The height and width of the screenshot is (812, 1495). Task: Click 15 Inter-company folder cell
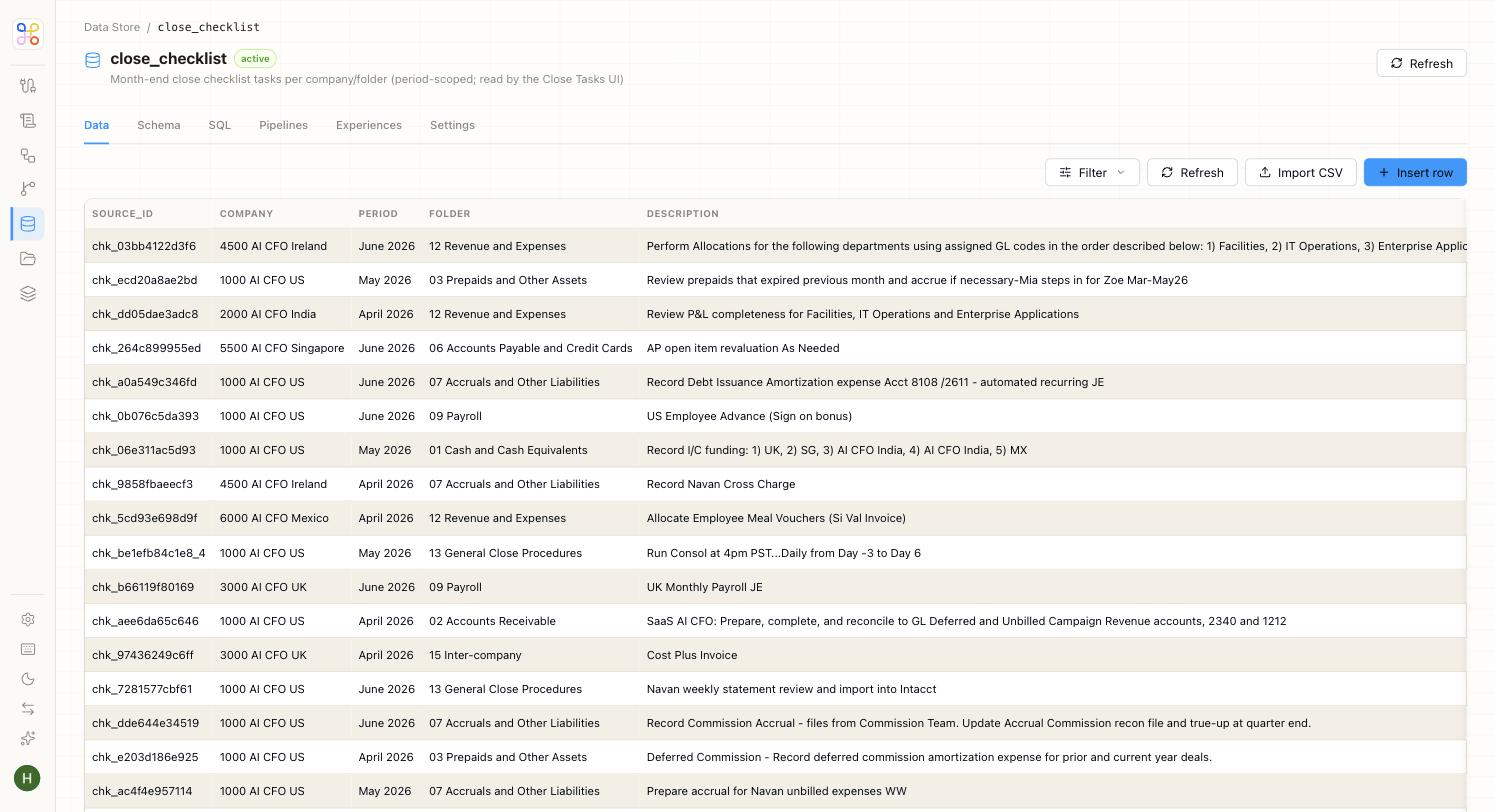point(475,655)
